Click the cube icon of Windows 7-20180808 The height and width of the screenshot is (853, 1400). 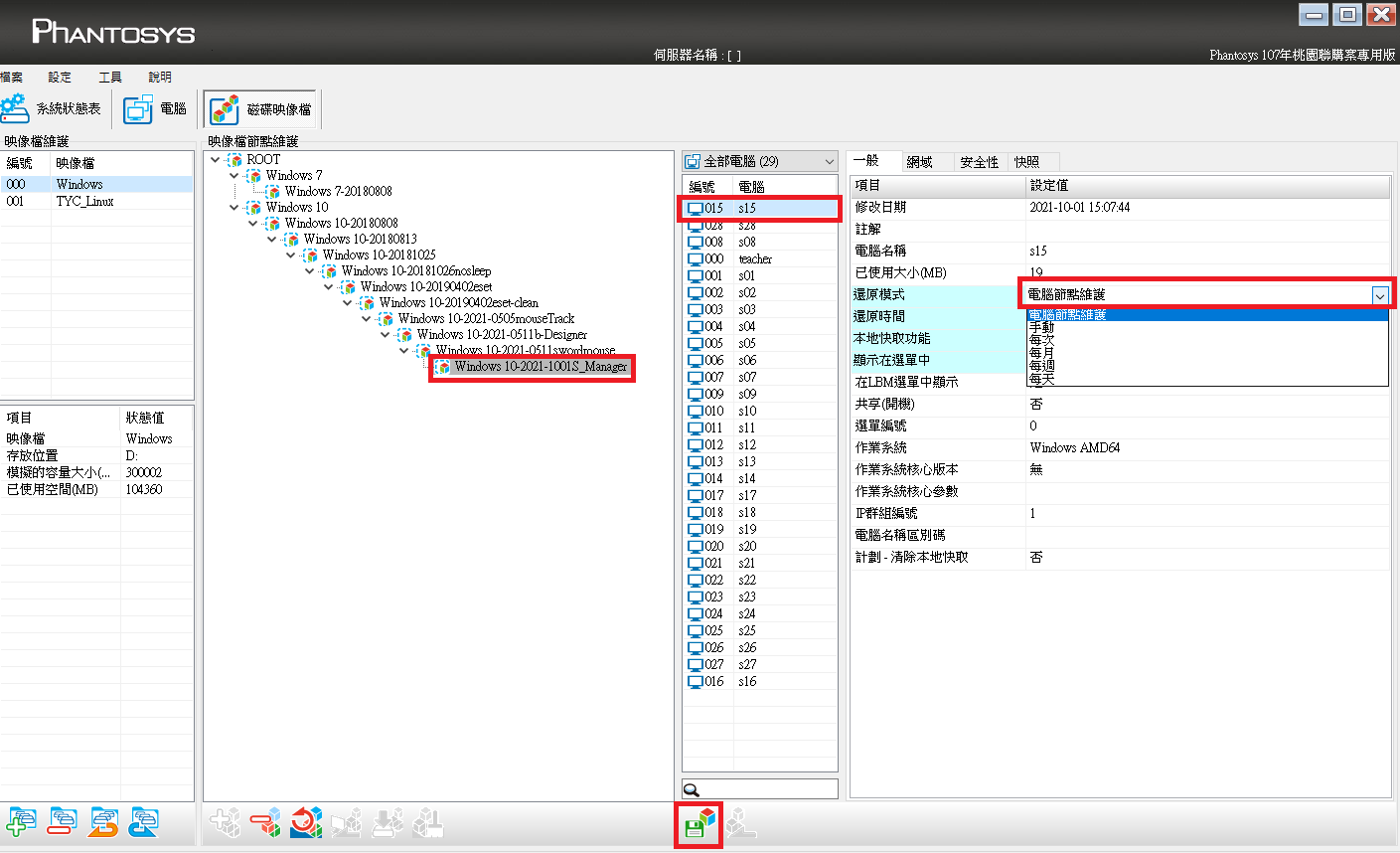pos(272,191)
